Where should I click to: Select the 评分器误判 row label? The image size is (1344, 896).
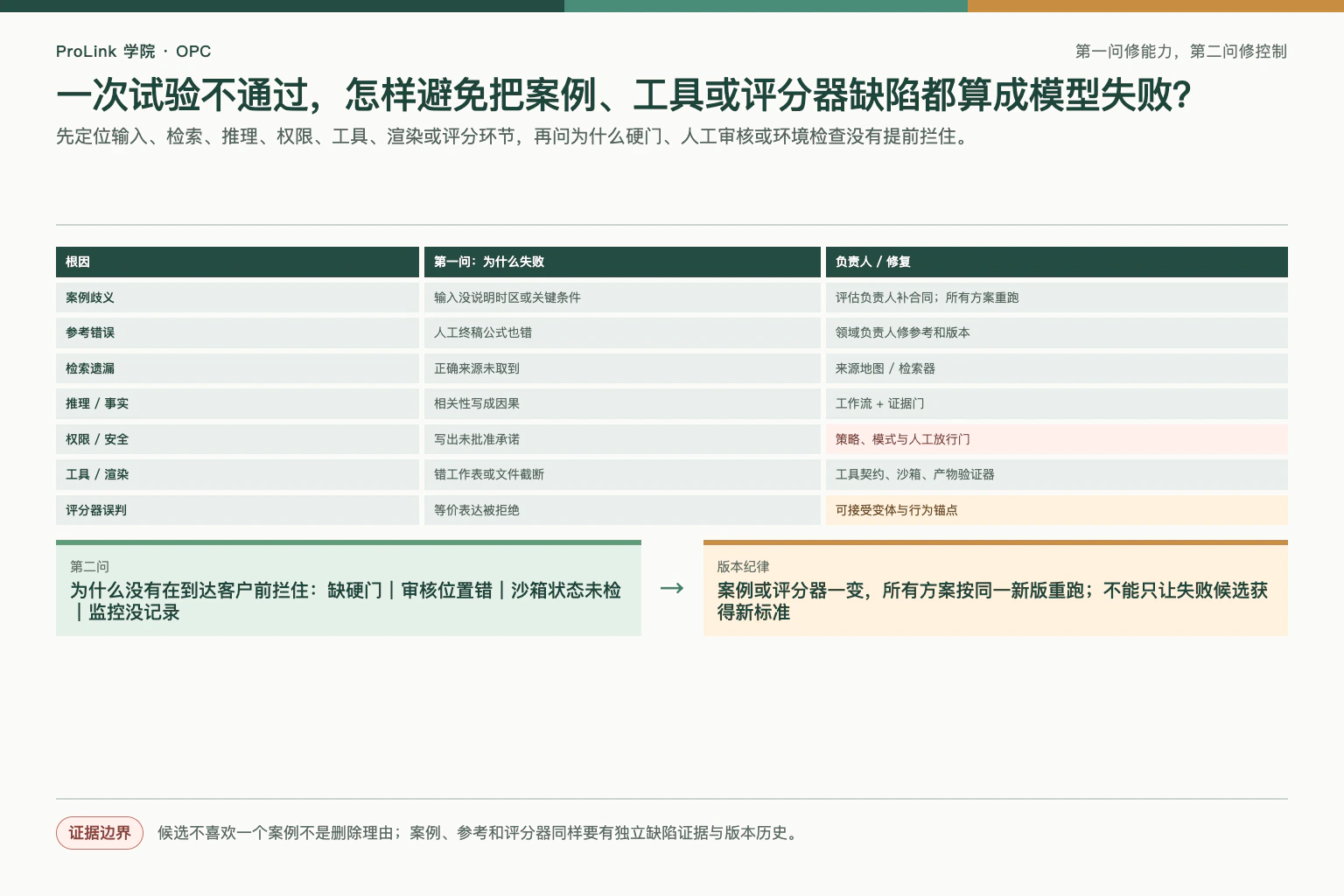pos(237,510)
